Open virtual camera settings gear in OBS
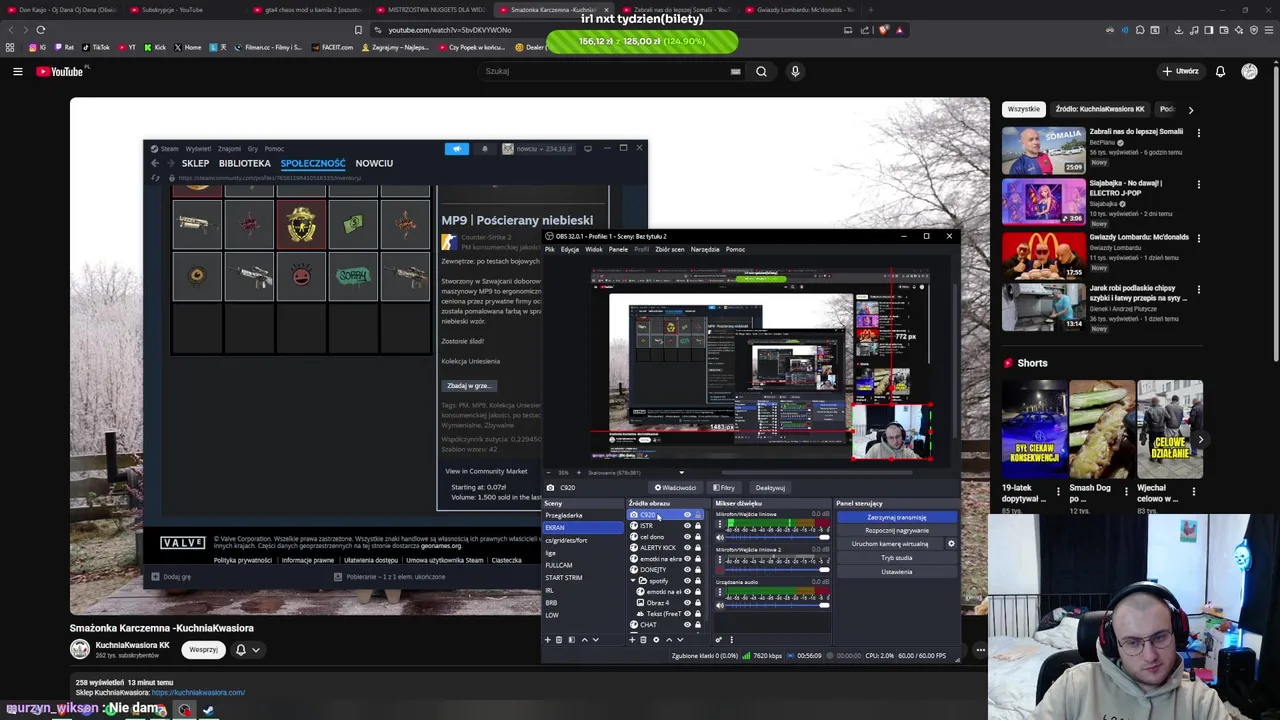The width and height of the screenshot is (1280, 720). [951, 544]
